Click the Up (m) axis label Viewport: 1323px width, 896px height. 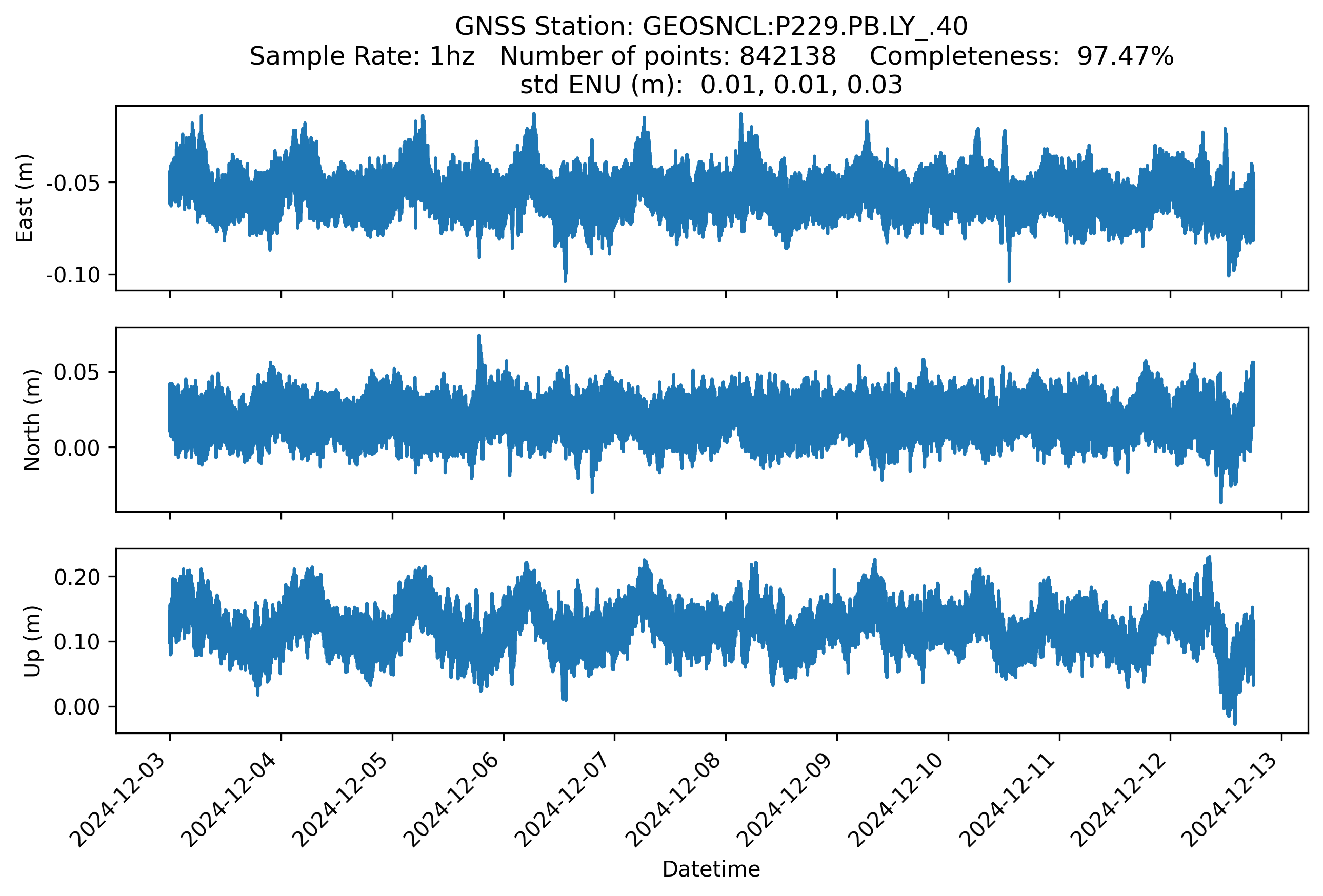tap(32, 641)
